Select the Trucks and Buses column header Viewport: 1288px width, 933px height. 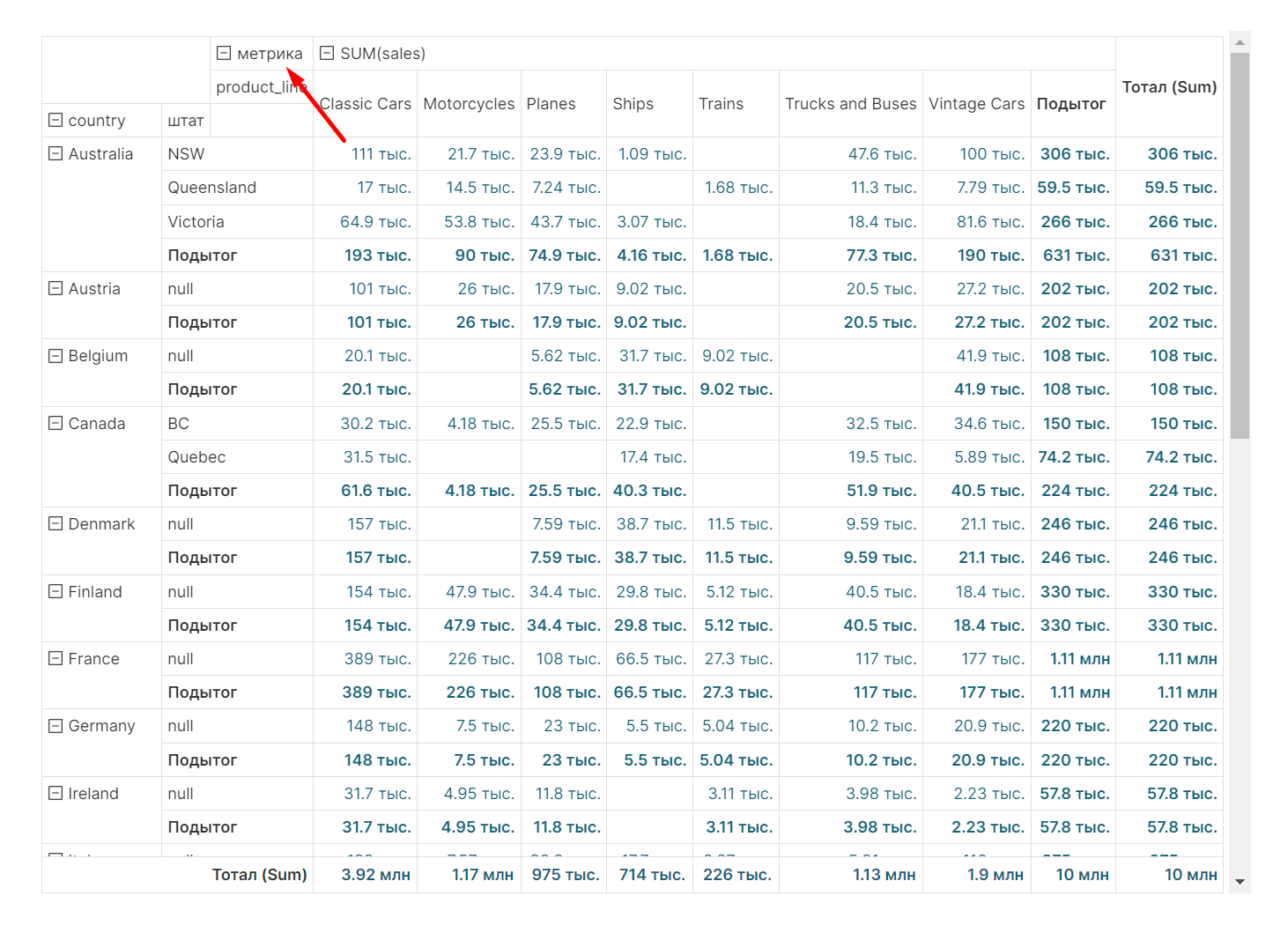(851, 104)
